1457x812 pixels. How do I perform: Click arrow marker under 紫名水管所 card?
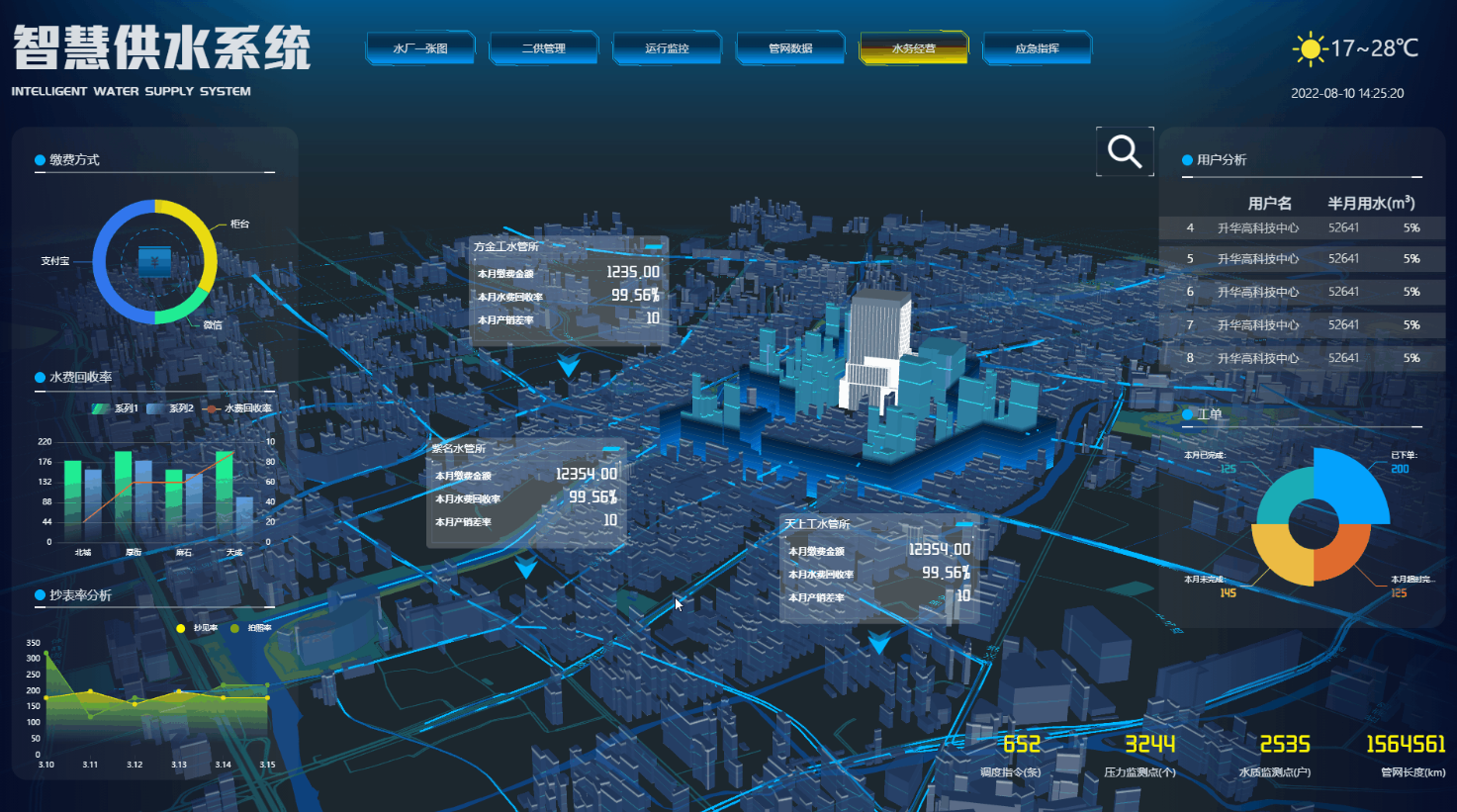pos(526,567)
